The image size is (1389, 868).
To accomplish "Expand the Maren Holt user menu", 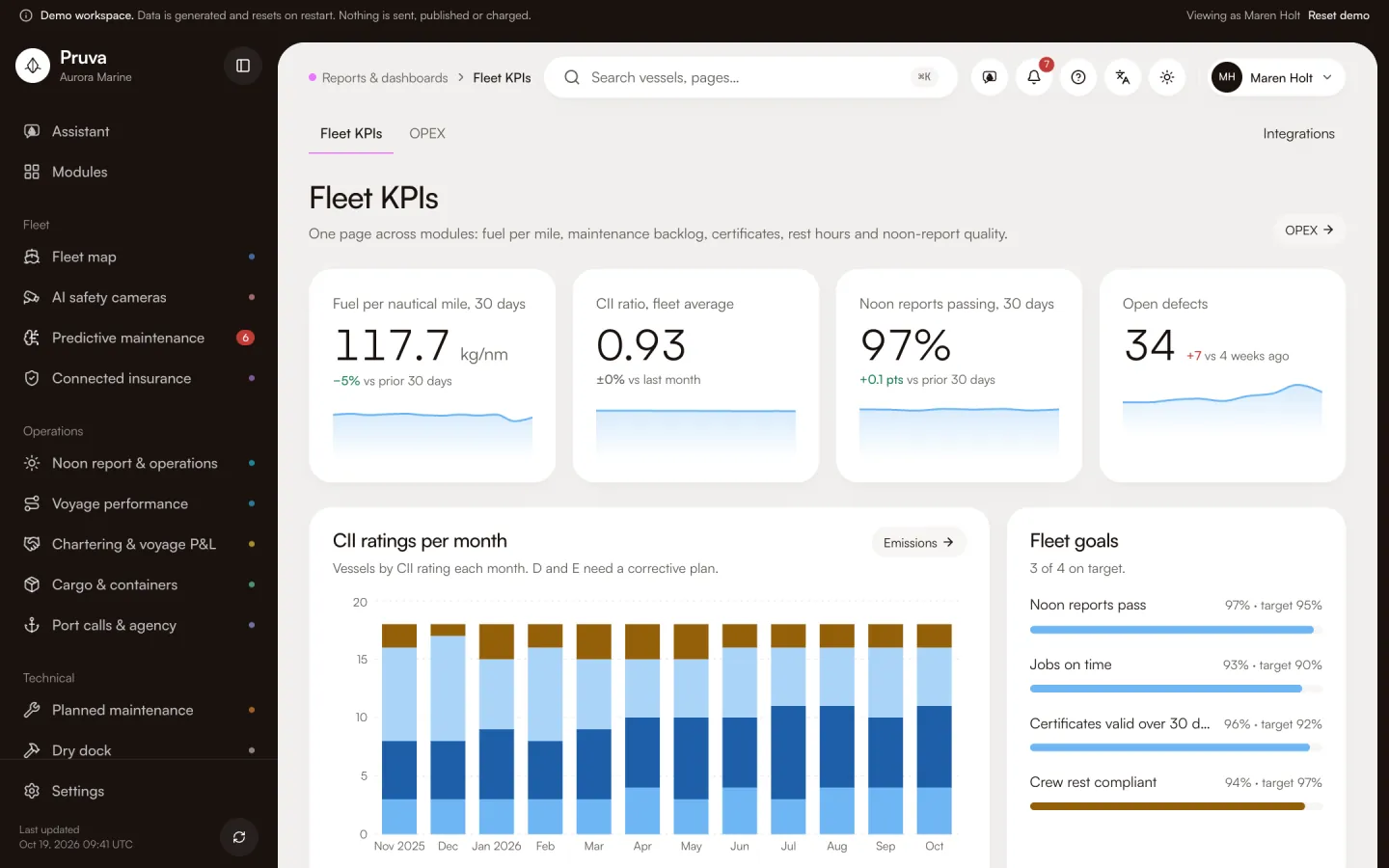I will point(1276,77).
